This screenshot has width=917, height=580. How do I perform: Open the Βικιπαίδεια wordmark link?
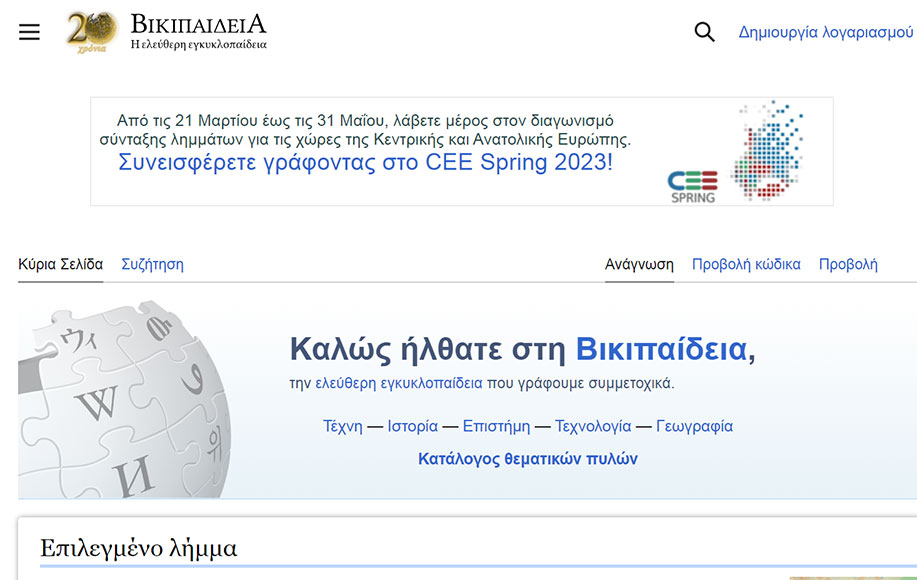click(x=199, y=31)
